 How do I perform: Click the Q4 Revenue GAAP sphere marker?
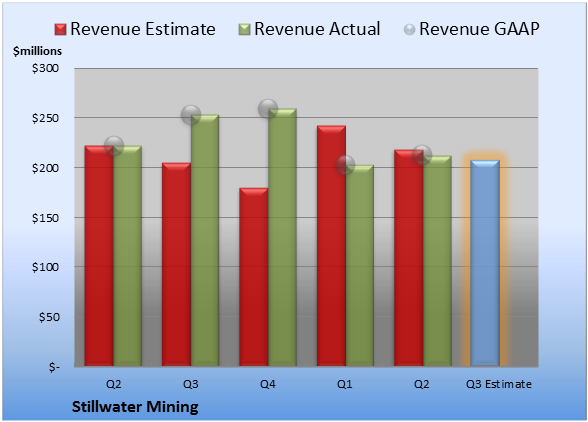268,109
